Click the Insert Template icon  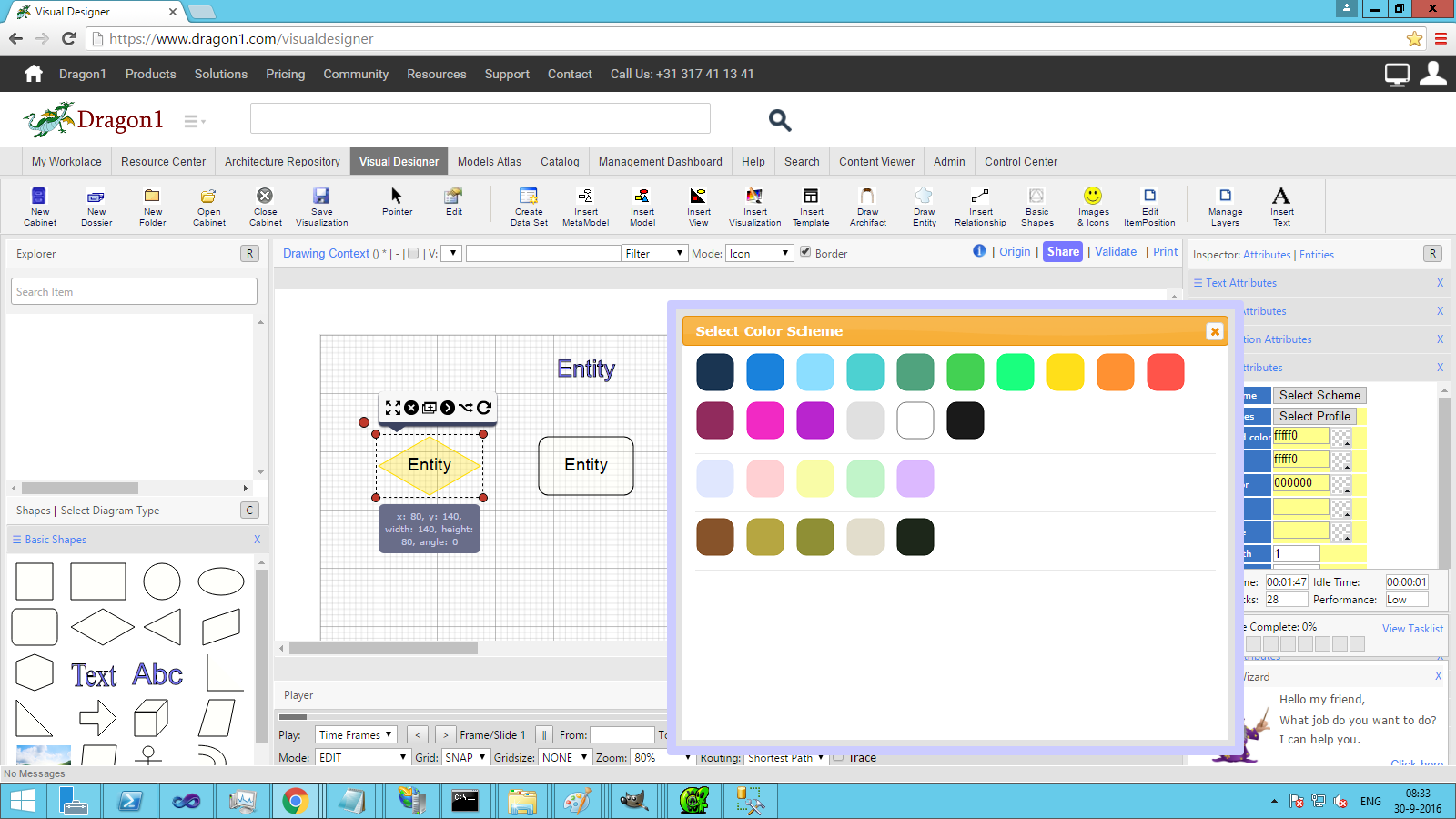(811, 206)
